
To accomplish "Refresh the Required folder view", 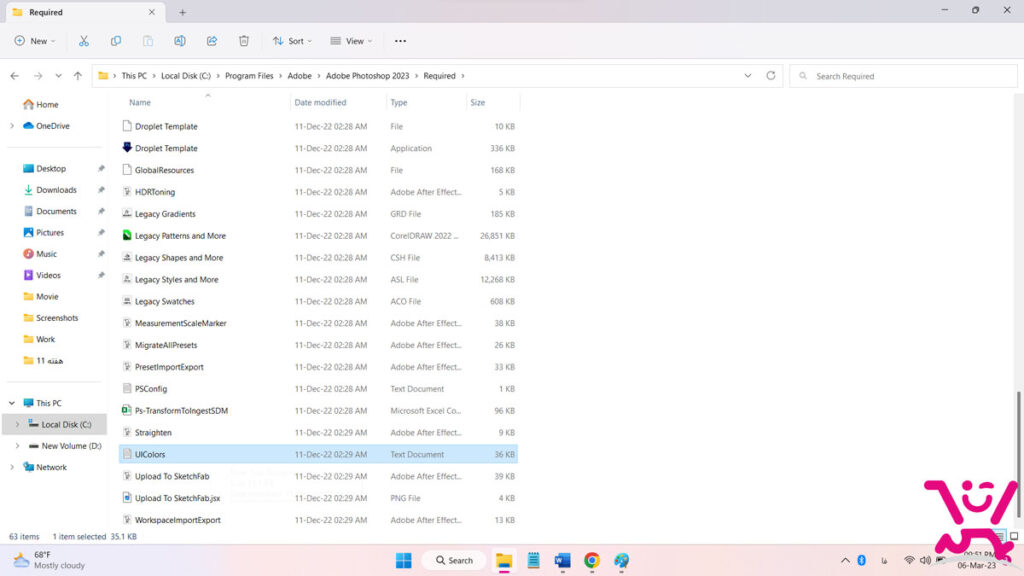I will (x=771, y=76).
